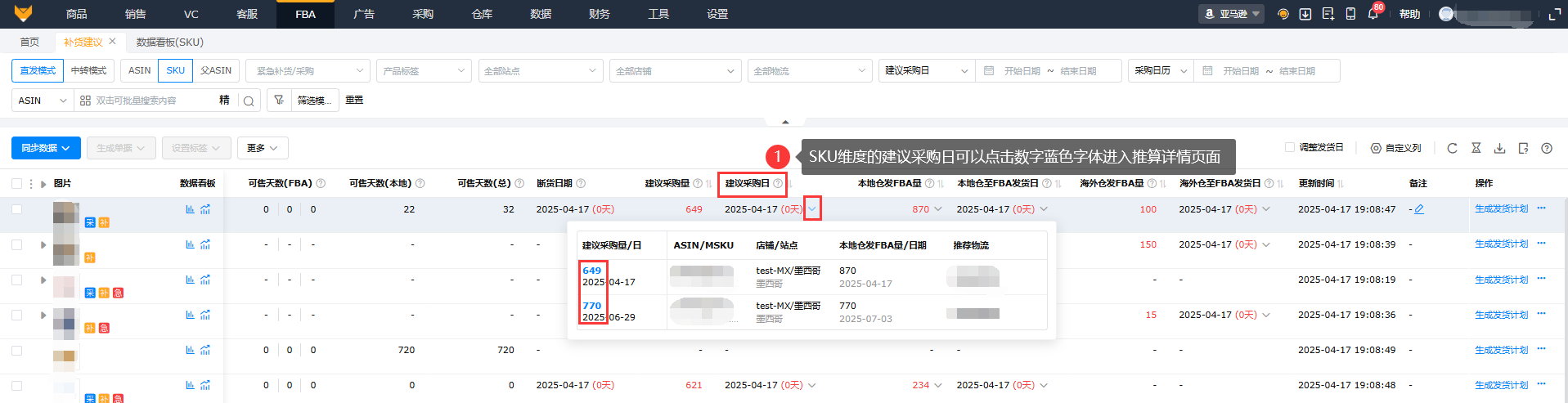Open the FBA menu in top navigation
Image resolution: width=1568 pixels, height=403 pixels.
tap(305, 14)
